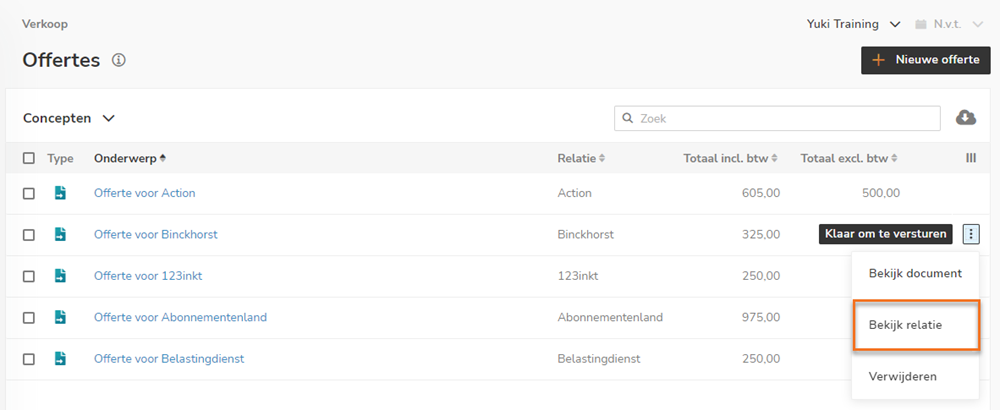Click the 975,00 amount in Abonnementenland row
Viewport: 1000px width, 410px height.
point(761,317)
